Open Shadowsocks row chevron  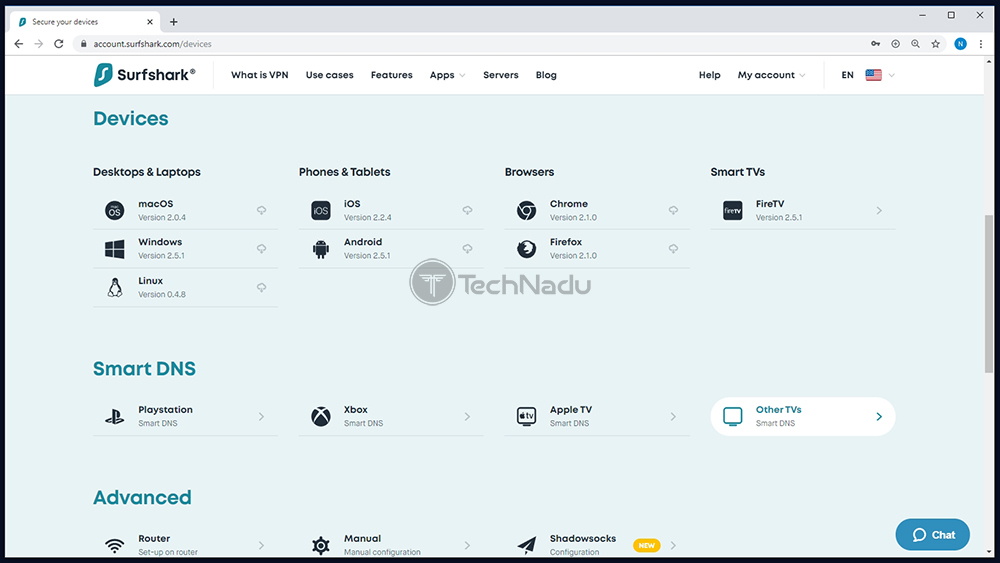pyautogui.click(x=673, y=545)
